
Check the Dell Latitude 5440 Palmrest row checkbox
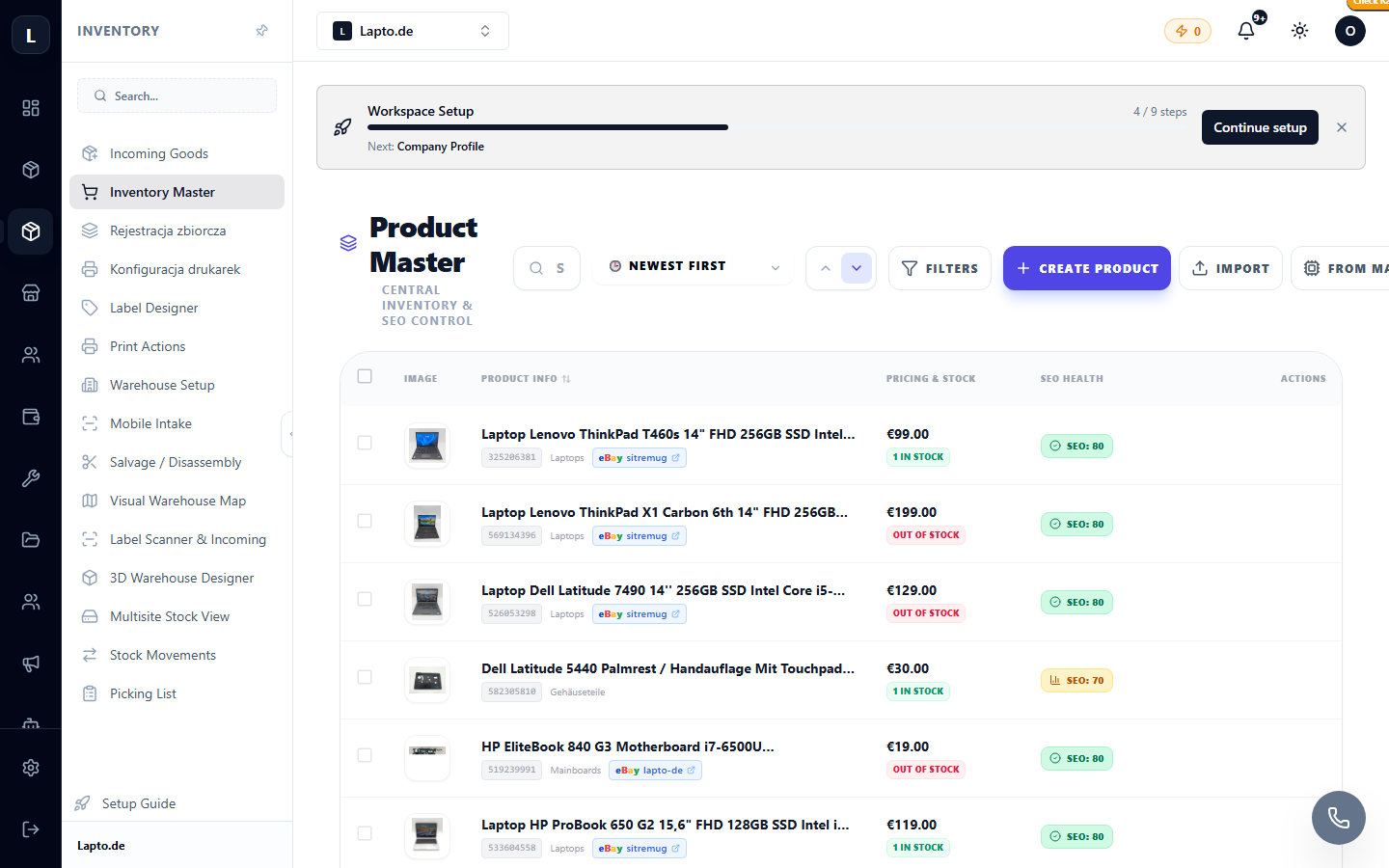365,677
